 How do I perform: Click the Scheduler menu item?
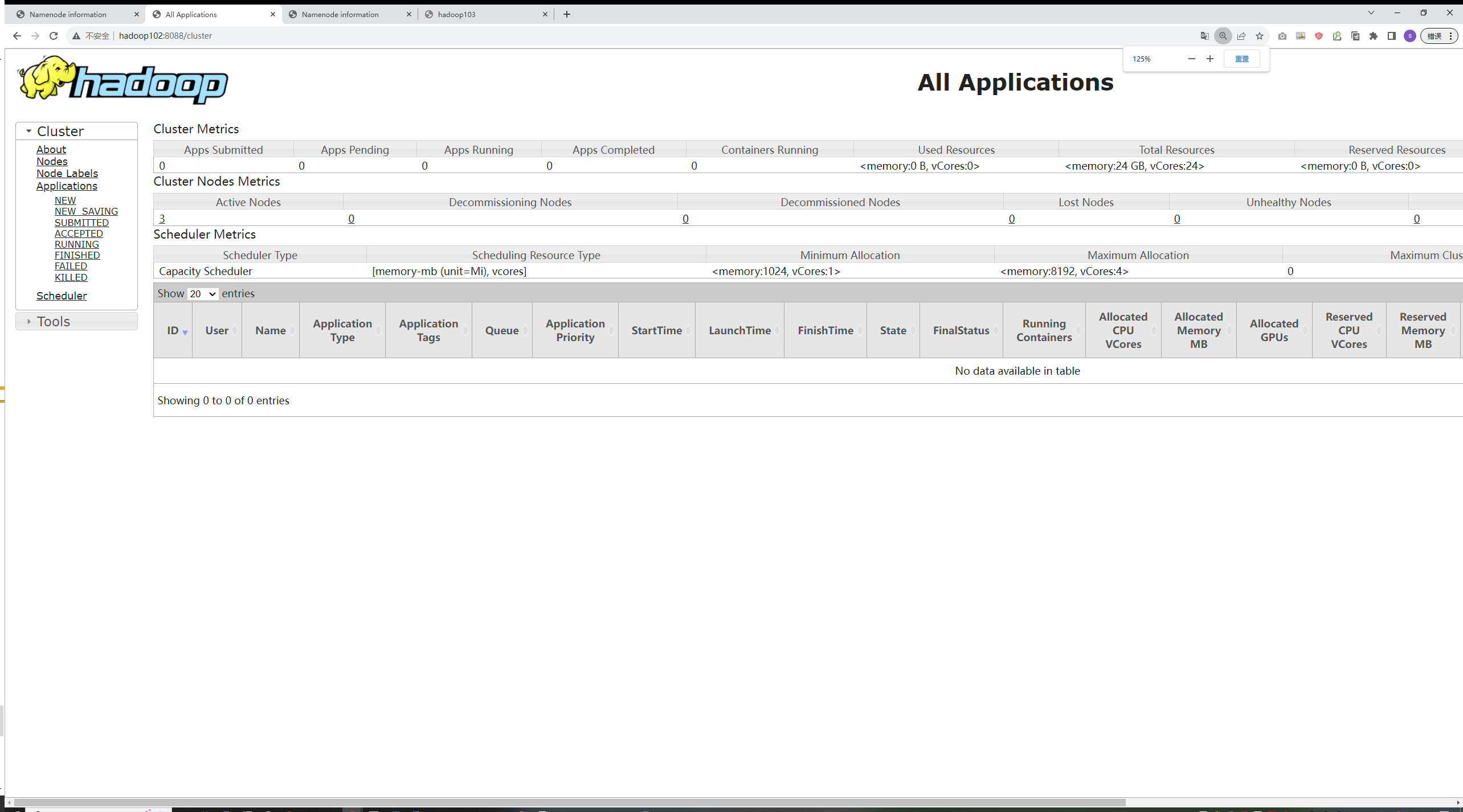click(61, 295)
